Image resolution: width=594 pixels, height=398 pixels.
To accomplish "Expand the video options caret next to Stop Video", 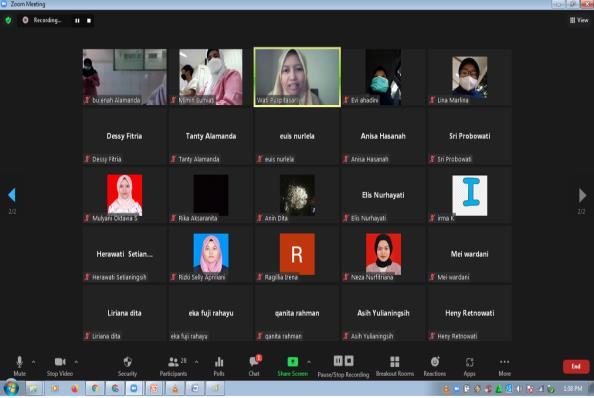I will pos(76,362).
